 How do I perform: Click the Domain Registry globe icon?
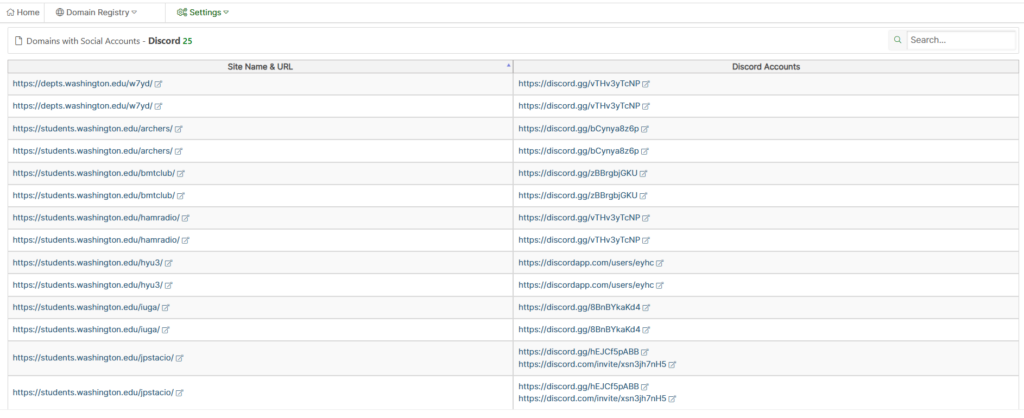pyautogui.click(x=60, y=12)
